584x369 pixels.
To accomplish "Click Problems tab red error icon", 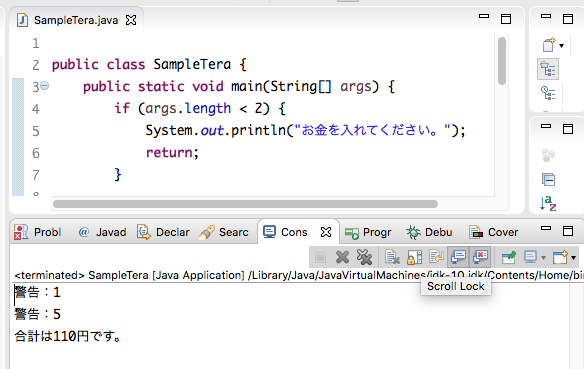I will (x=21, y=232).
